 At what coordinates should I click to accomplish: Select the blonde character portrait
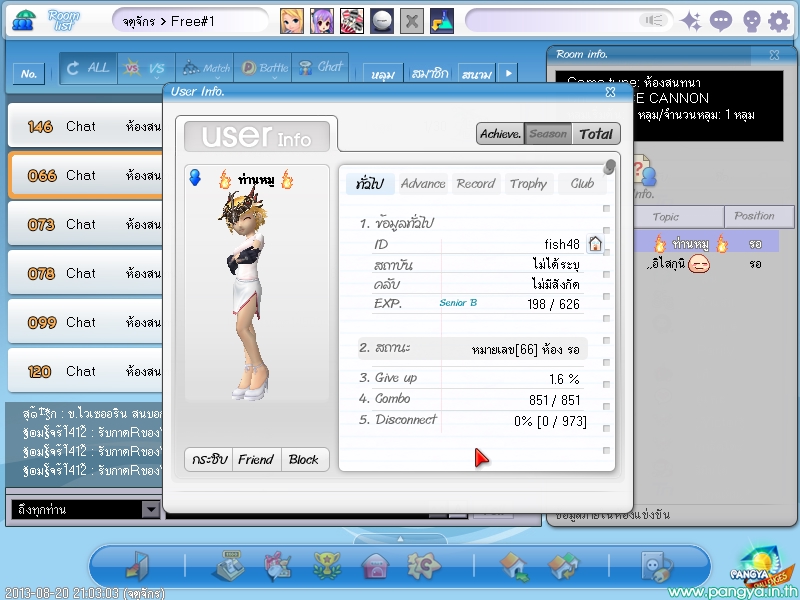[292, 21]
